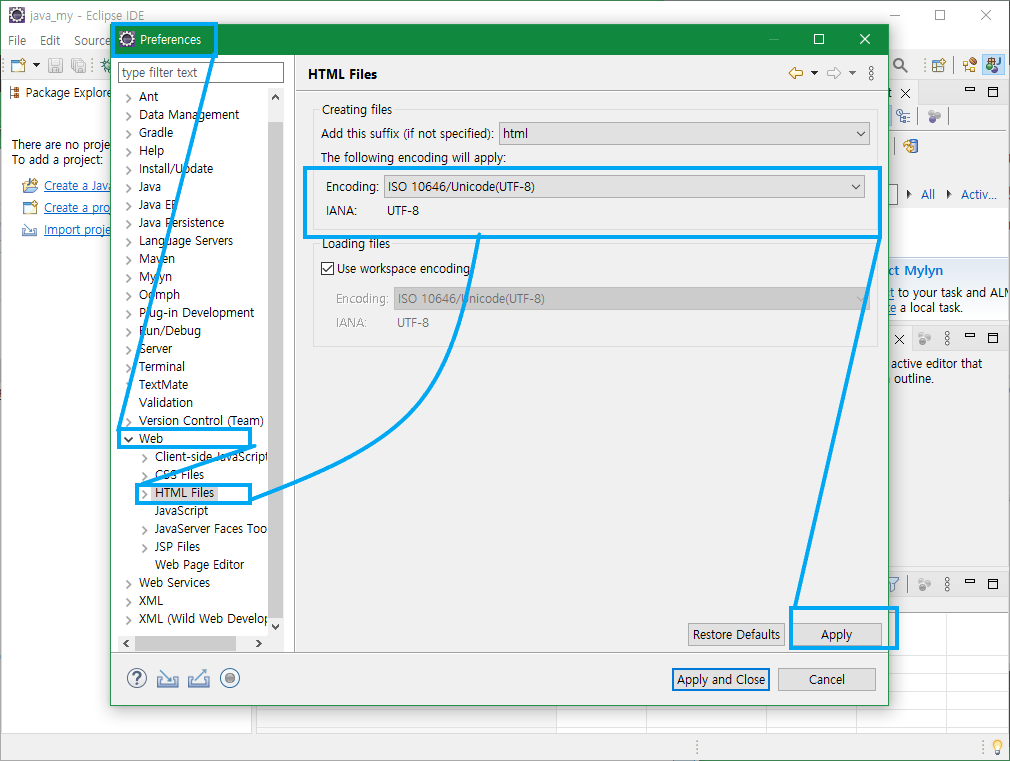Image resolution: width=1010 pixels, height=761 pixels.
Task: Open the Edit menu in Eclipse
Action: (50, 41)
